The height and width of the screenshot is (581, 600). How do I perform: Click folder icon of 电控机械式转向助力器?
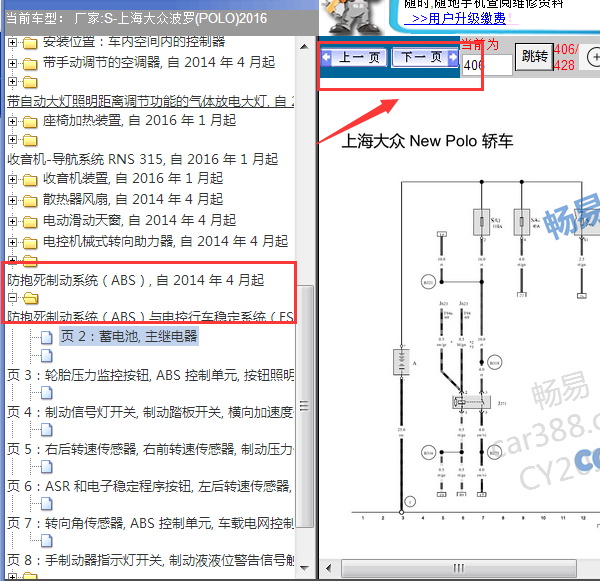pos(30,243)
